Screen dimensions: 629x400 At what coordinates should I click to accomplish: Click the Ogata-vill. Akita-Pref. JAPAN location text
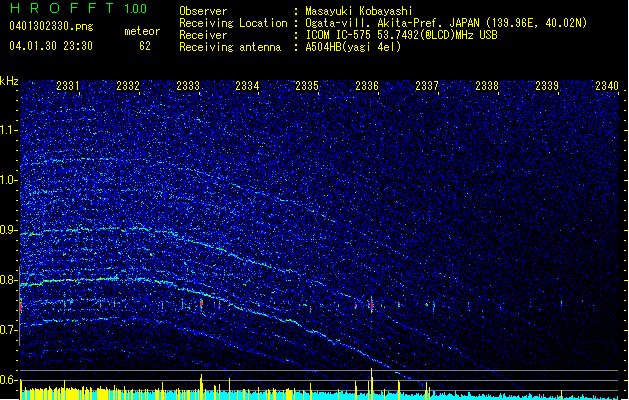point(446,23)
